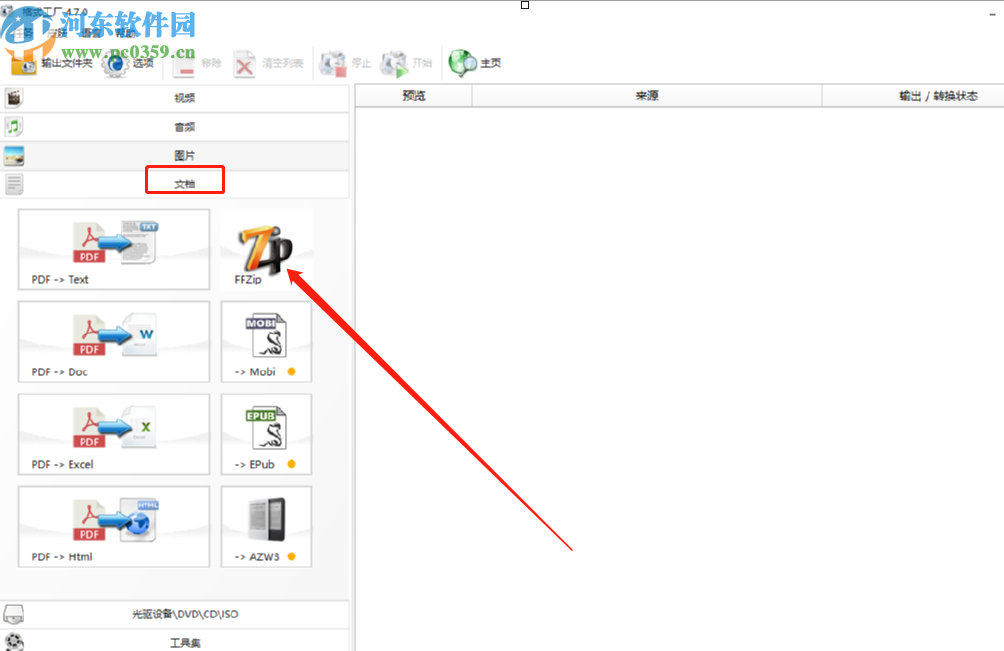This screenshot has height=651, width=1004.
Task: Choose PDF -> Text conversion
Action: click(x=114, y=250)
